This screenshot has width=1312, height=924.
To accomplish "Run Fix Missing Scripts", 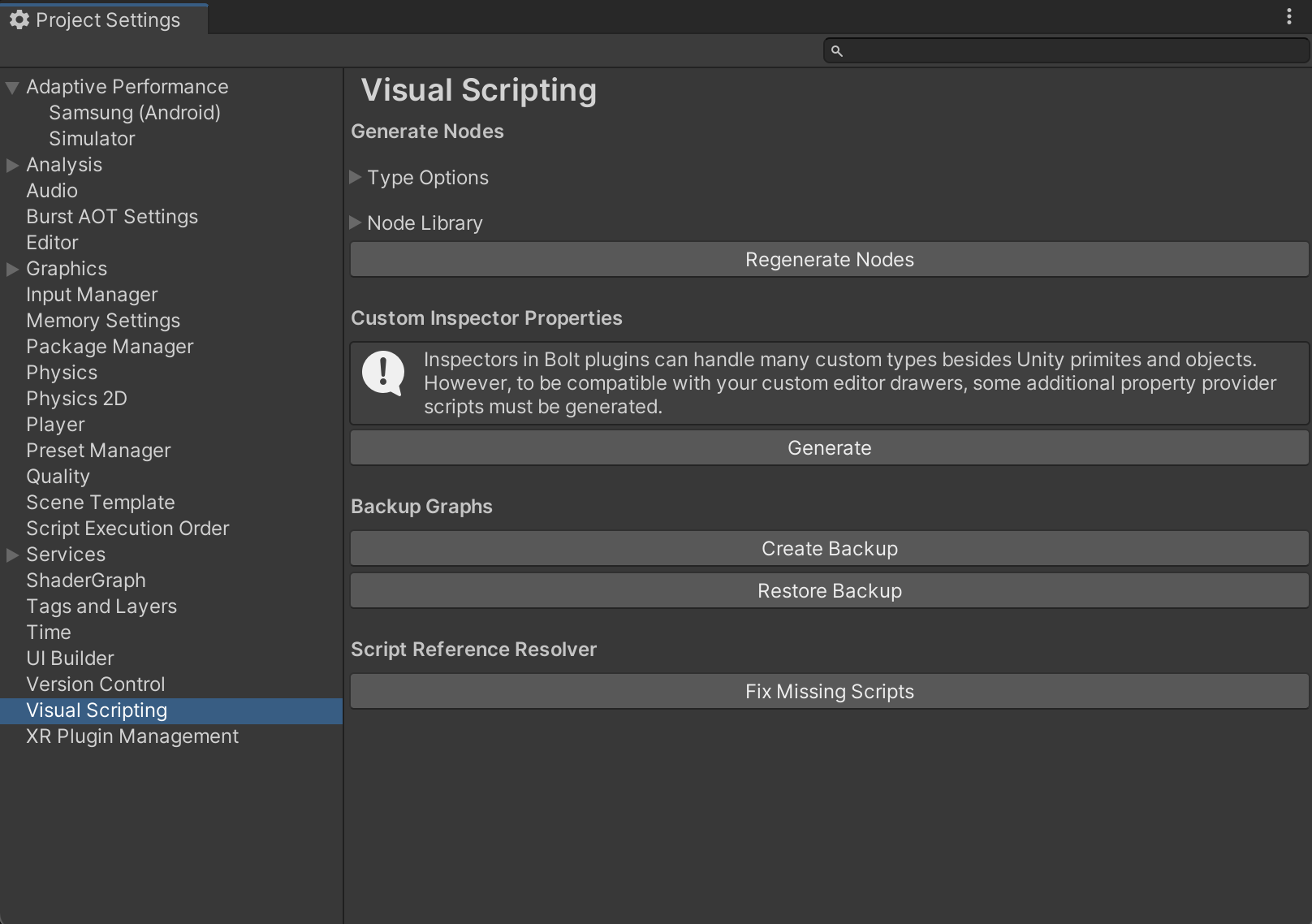I will [829, 691].
